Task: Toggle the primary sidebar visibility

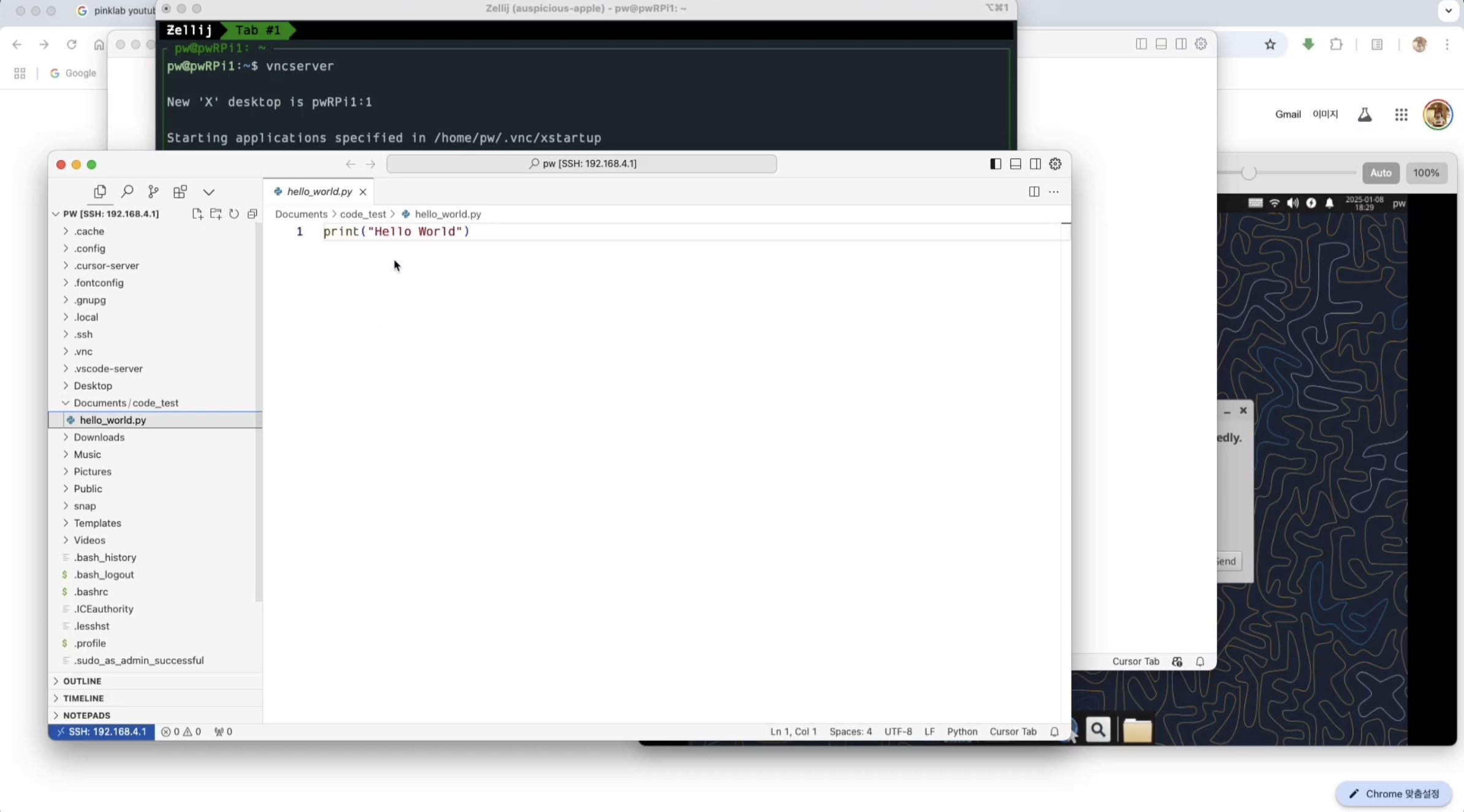Action: [996, 164]
